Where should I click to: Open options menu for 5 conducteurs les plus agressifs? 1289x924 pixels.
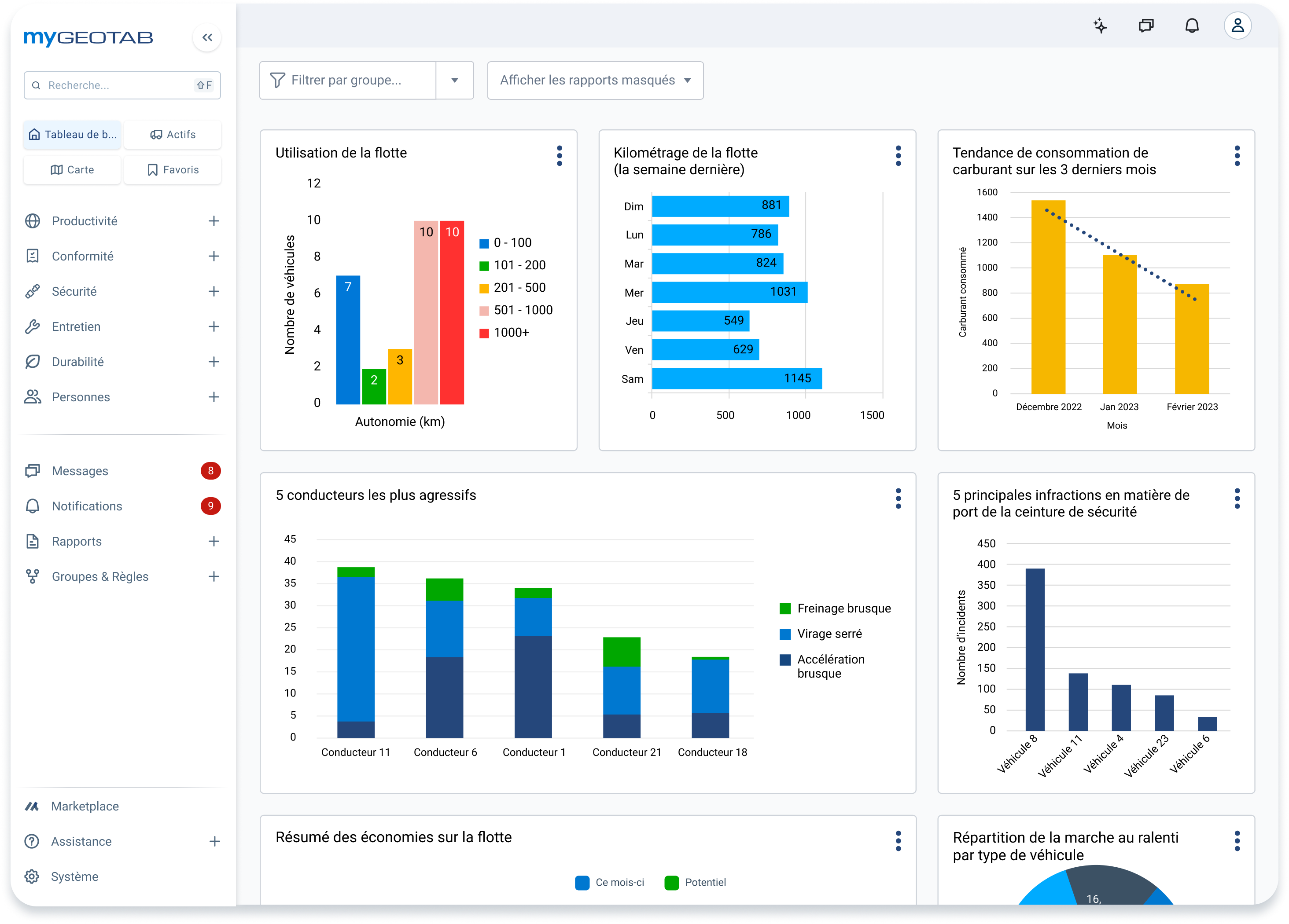899,499
